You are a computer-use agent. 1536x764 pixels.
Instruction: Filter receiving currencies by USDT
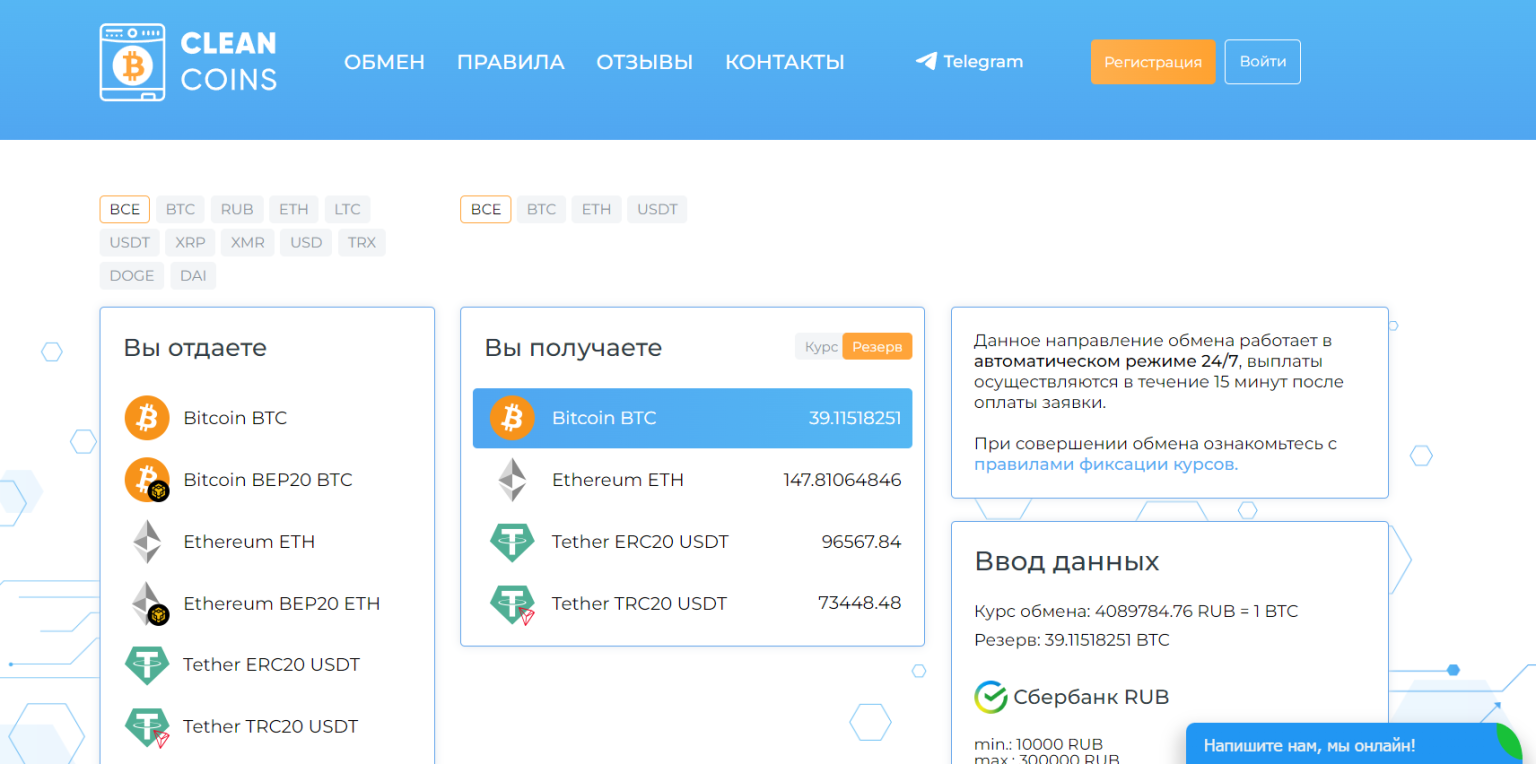tap(657, 209)
